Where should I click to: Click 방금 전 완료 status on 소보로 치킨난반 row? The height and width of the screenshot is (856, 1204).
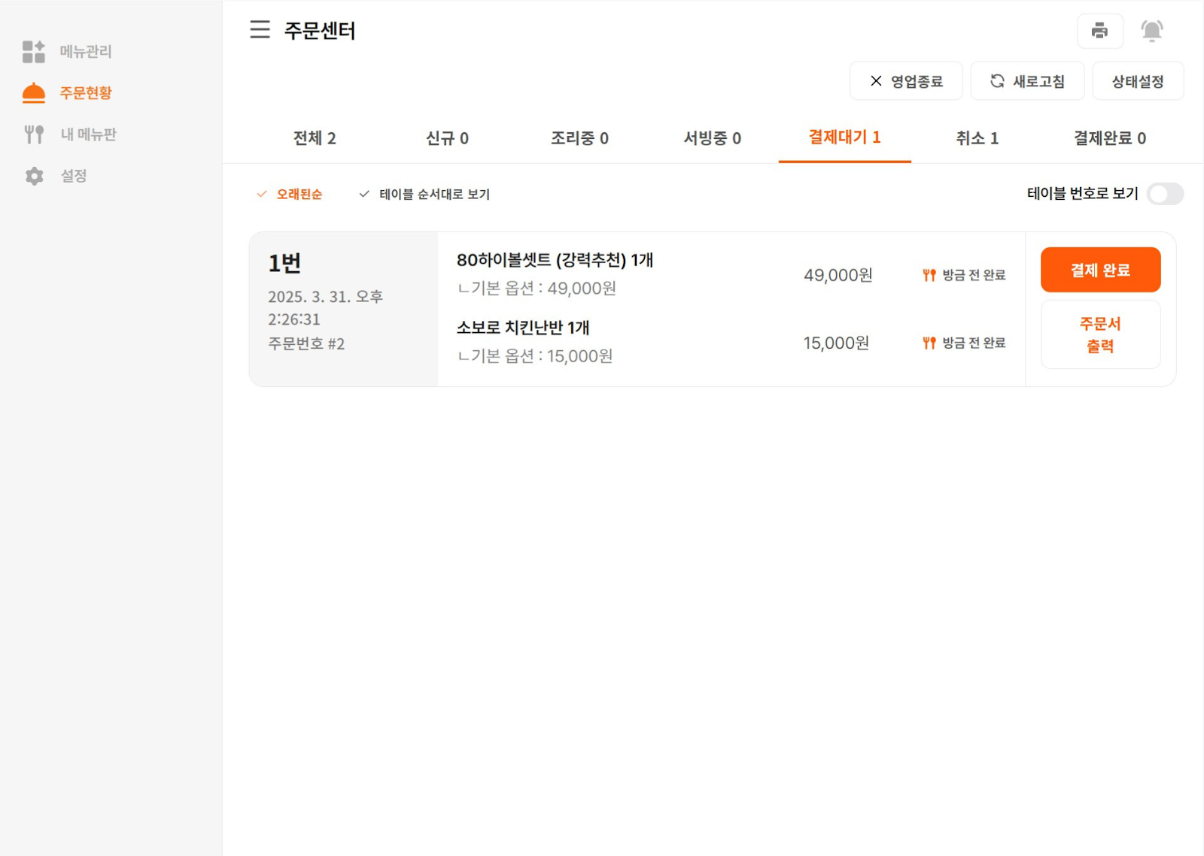coord(974,343)
